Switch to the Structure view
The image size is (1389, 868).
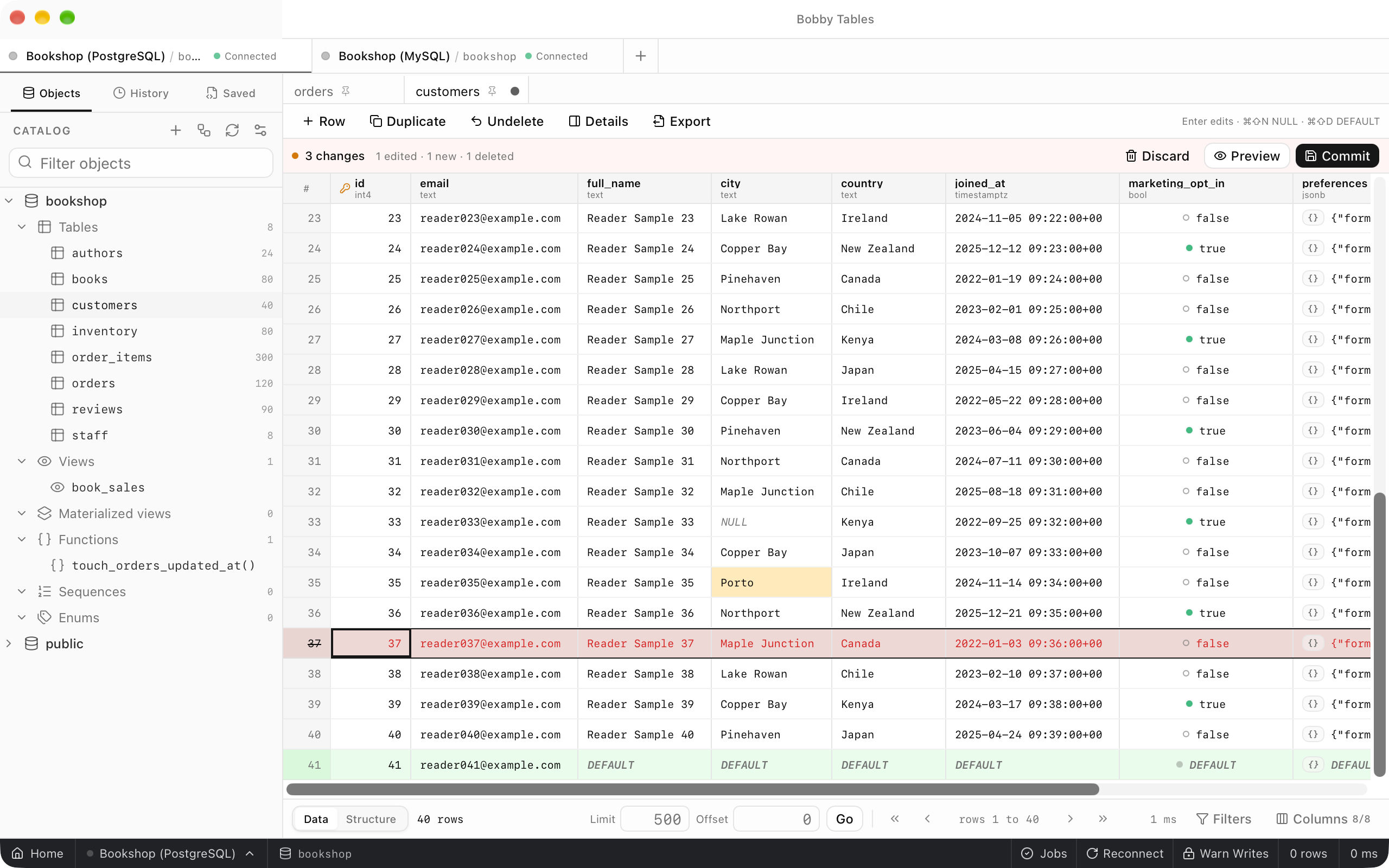(371, 819)
